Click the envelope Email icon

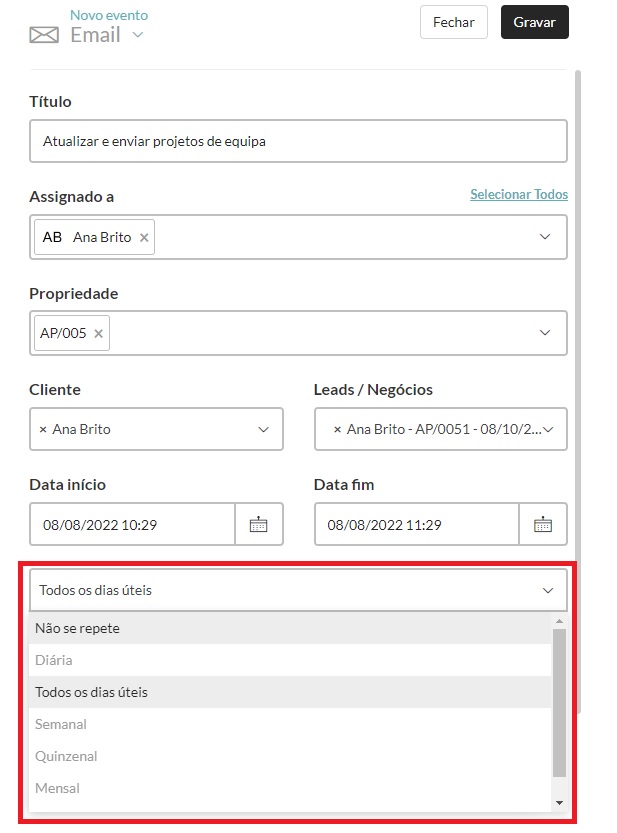click(x=44, y=36)
